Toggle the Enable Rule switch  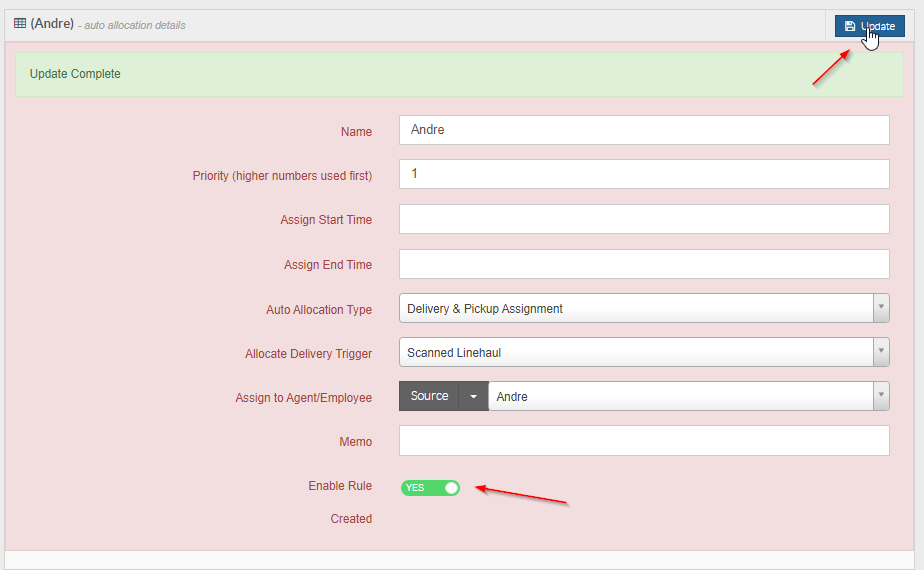pyautogui.click(x=430, y=487)
